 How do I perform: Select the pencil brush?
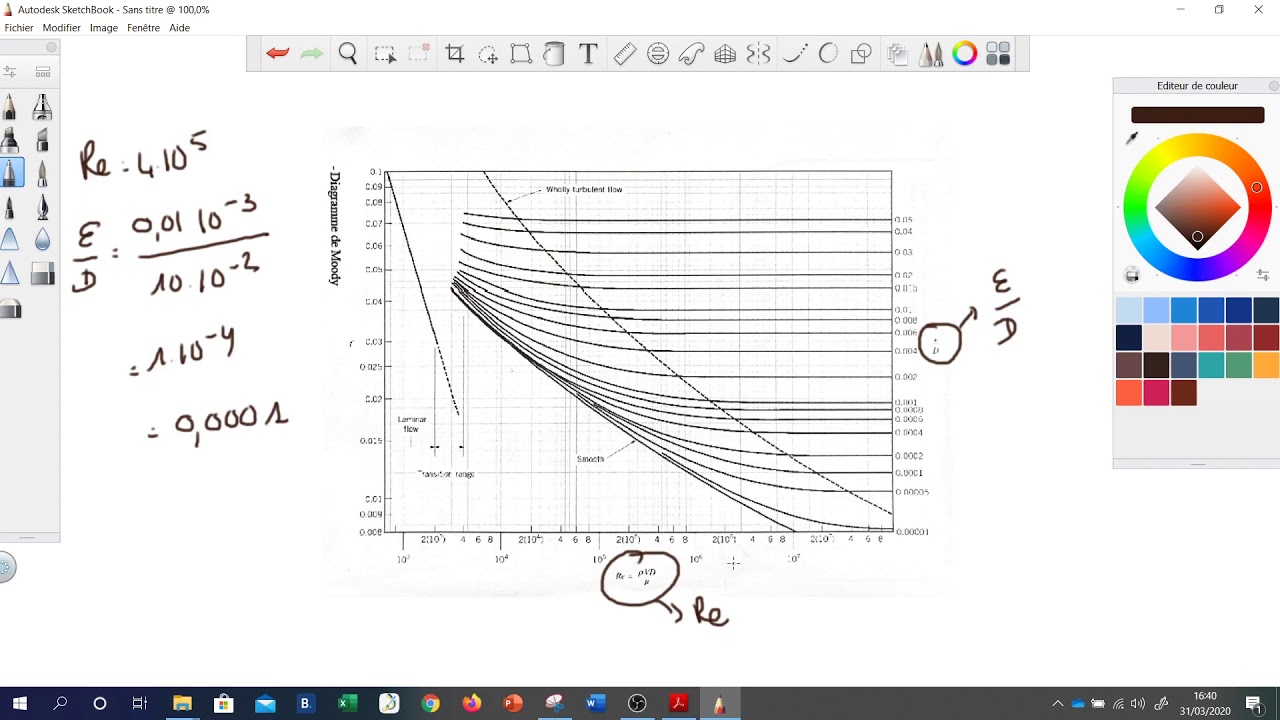point(10,106)
